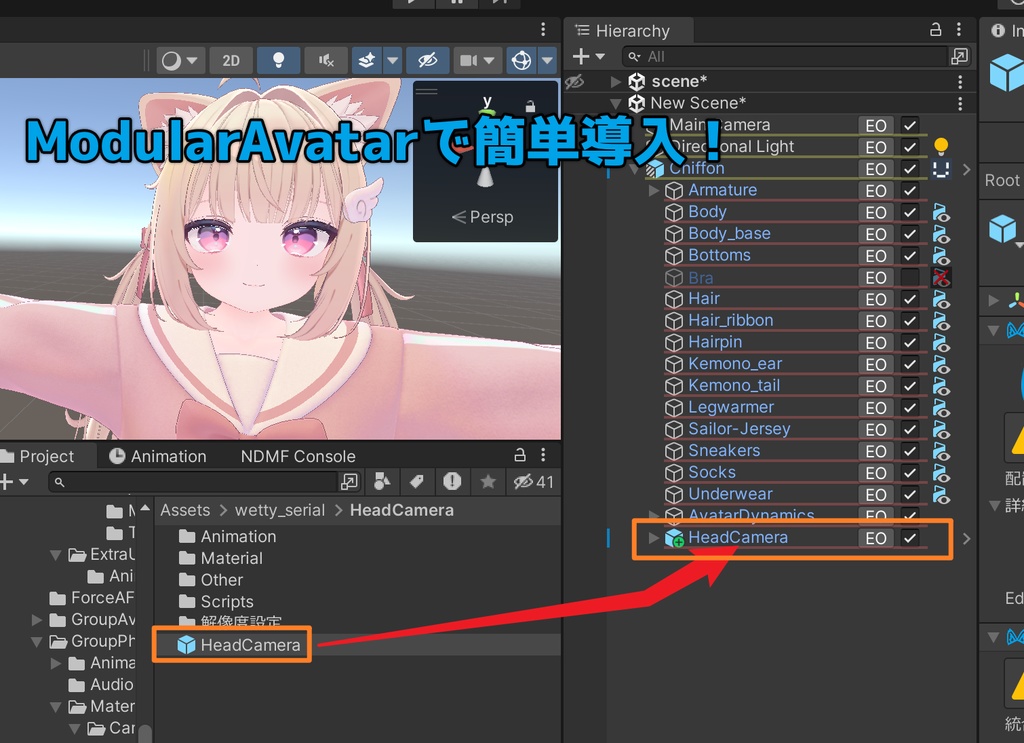Toggle 2D view mode in Scene view
This screenshot has width=1024, height=743.
pyautogui.click(x=230, y=60)
